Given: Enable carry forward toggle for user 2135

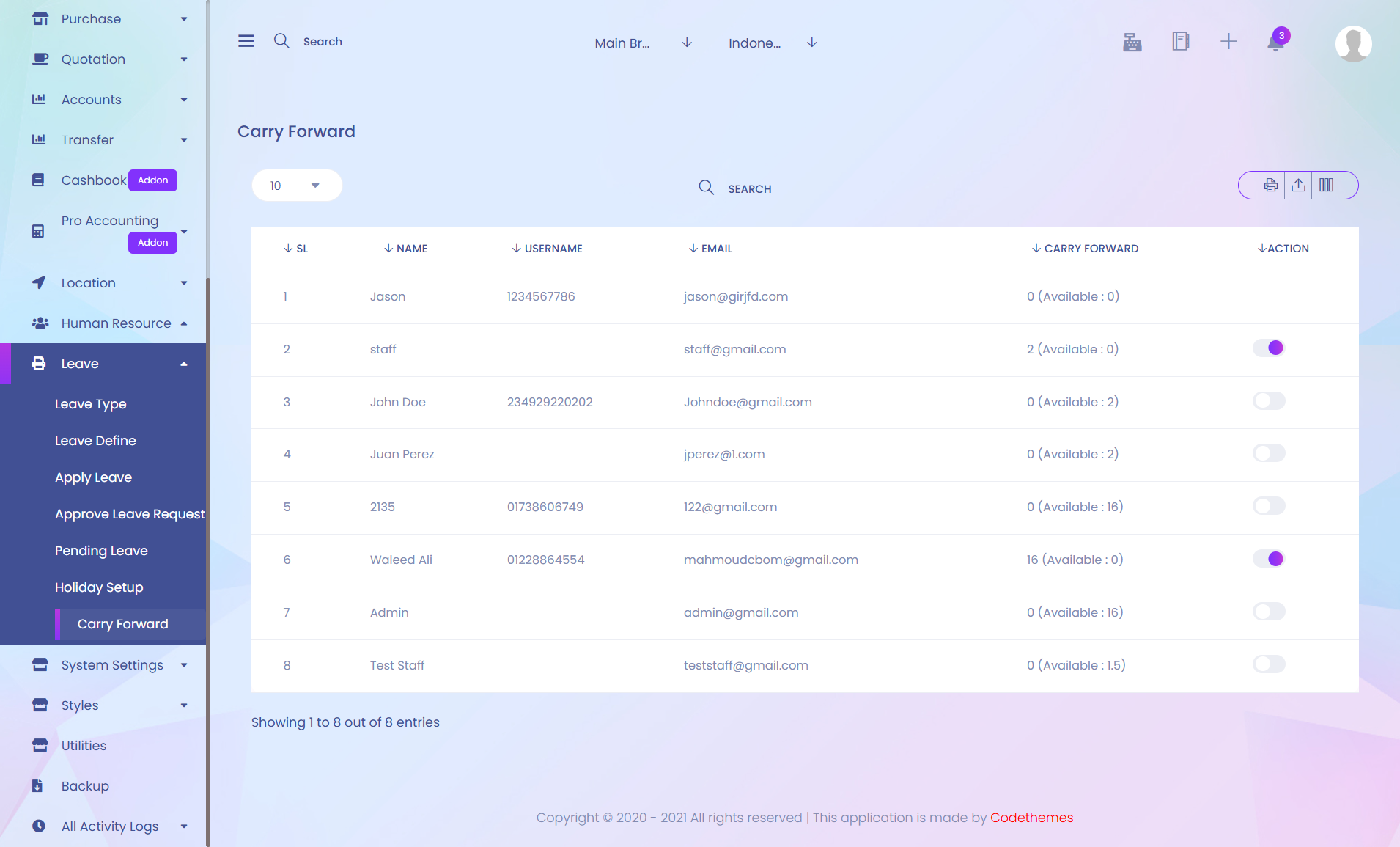Looking at the screenshot, I should [1269, 506].
